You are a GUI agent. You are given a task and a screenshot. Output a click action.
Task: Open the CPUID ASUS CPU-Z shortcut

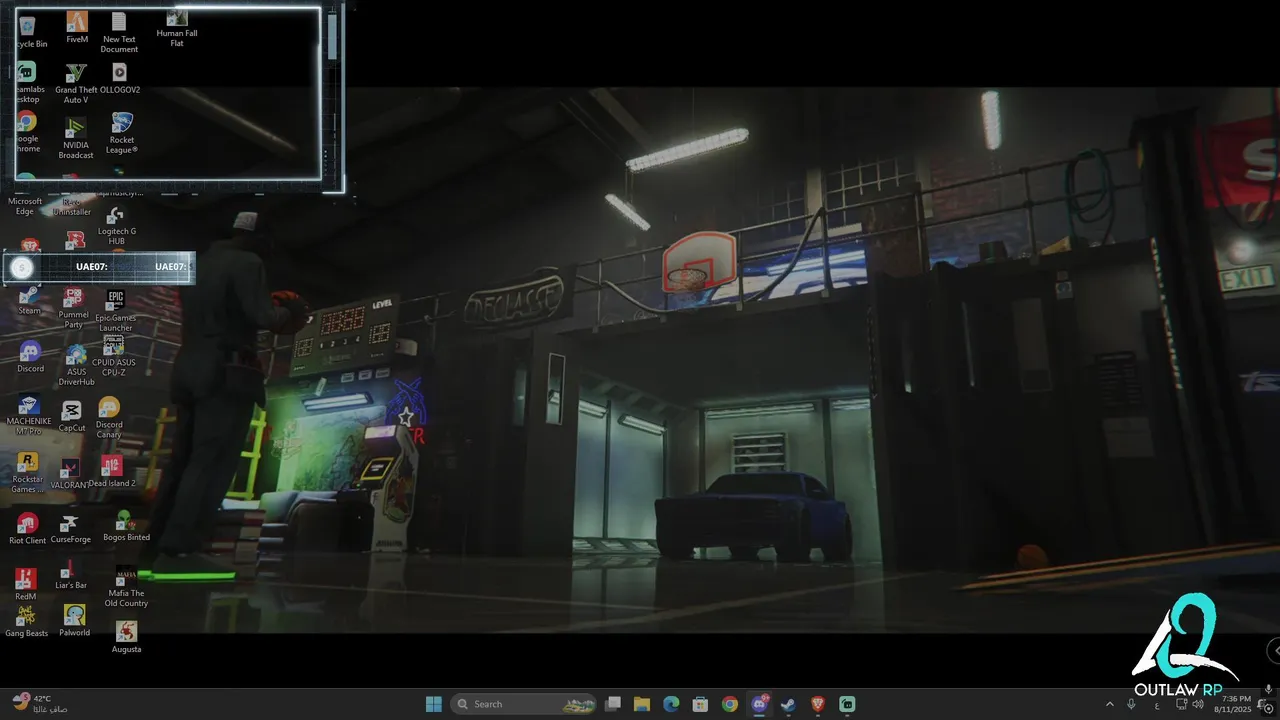point(113,358)
